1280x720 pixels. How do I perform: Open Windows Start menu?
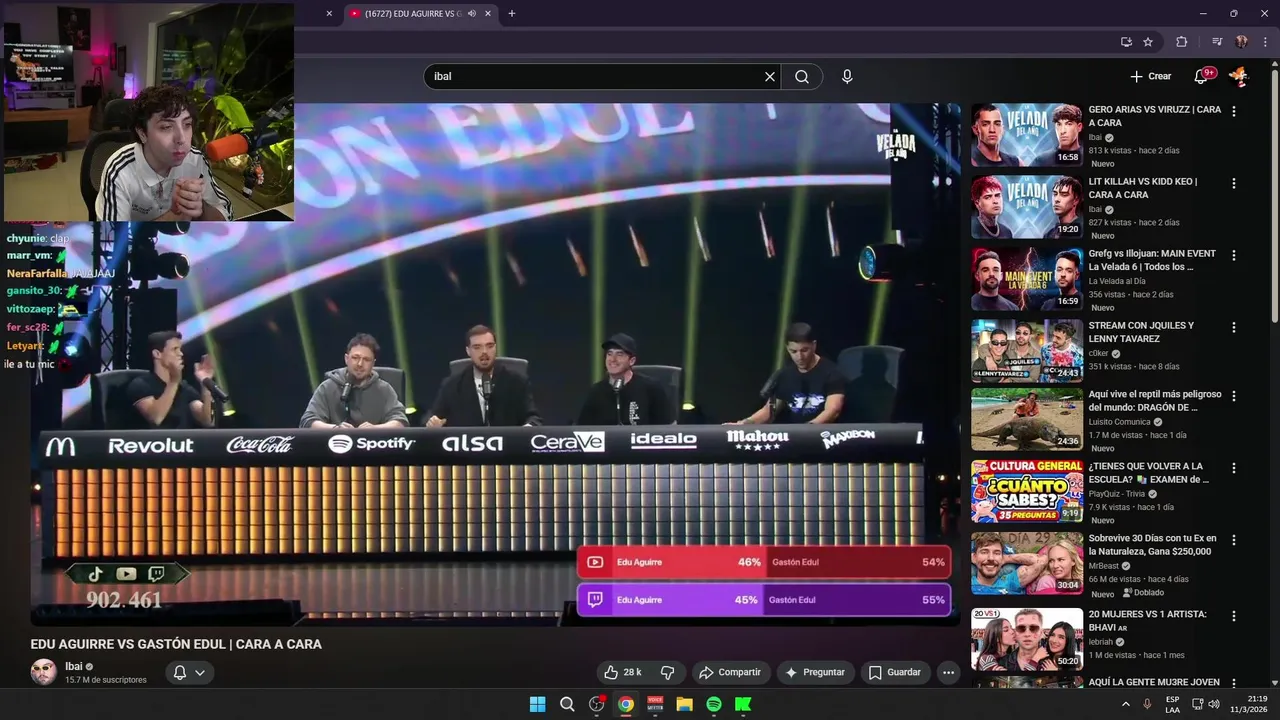(537, 704)
